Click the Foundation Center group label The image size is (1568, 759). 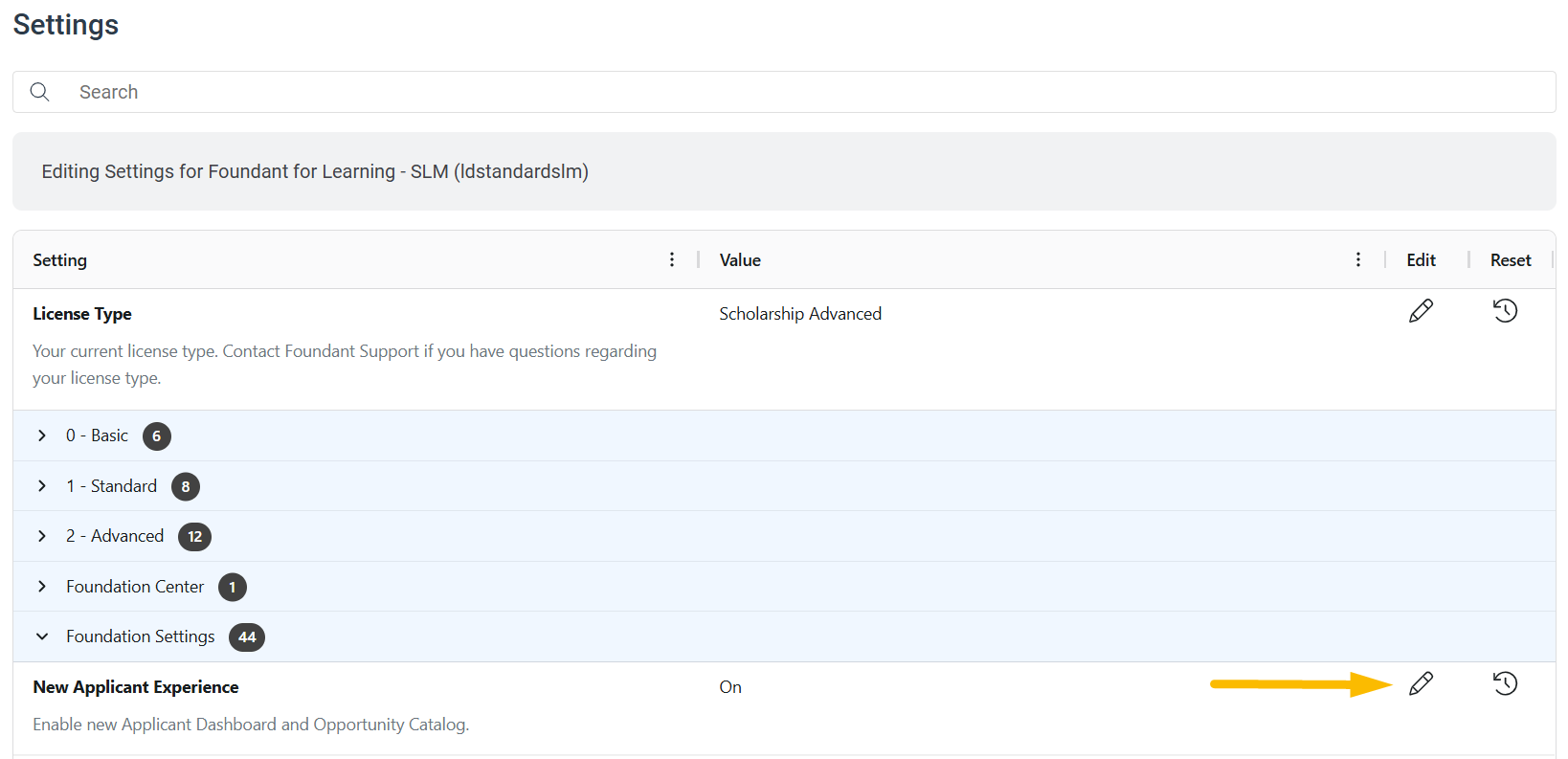pyautogui.click(x=135, y=587)
